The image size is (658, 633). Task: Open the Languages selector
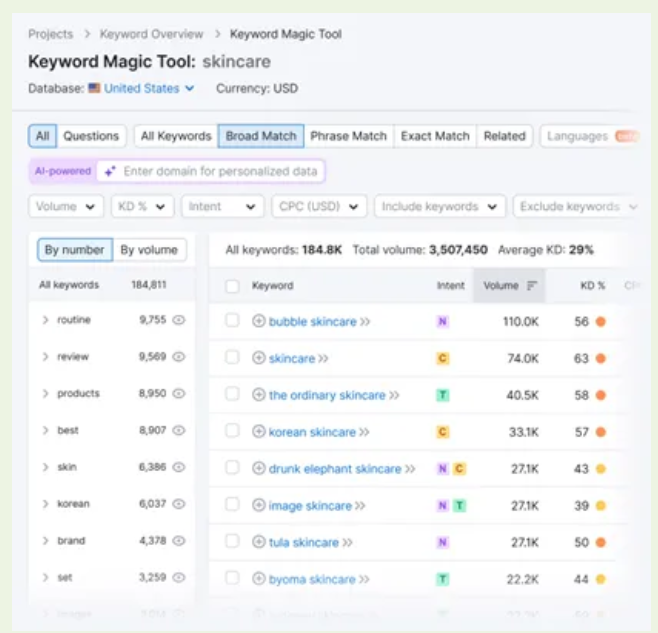tap(590, 136)
